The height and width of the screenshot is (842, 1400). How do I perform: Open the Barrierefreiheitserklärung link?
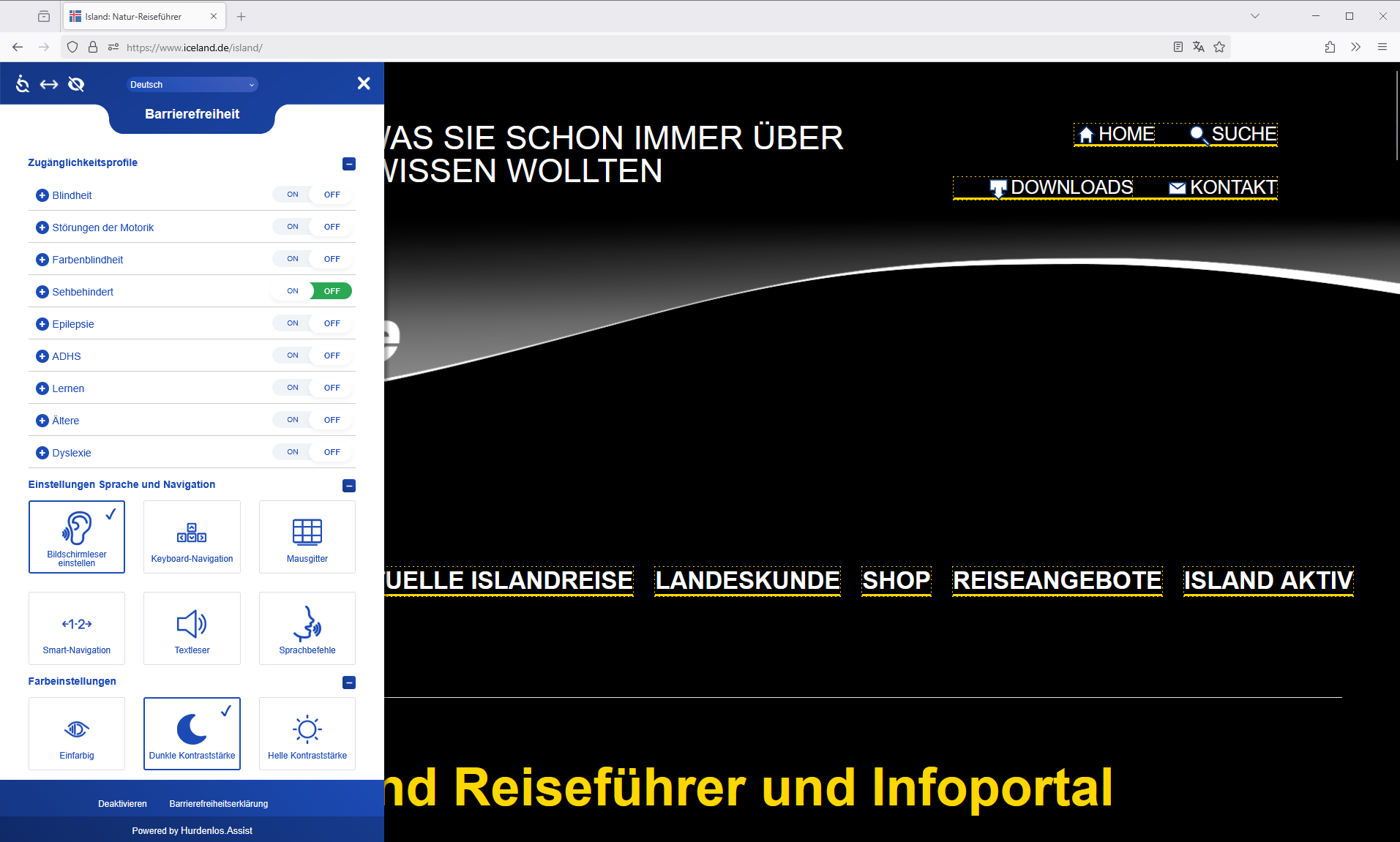(218, 802)
